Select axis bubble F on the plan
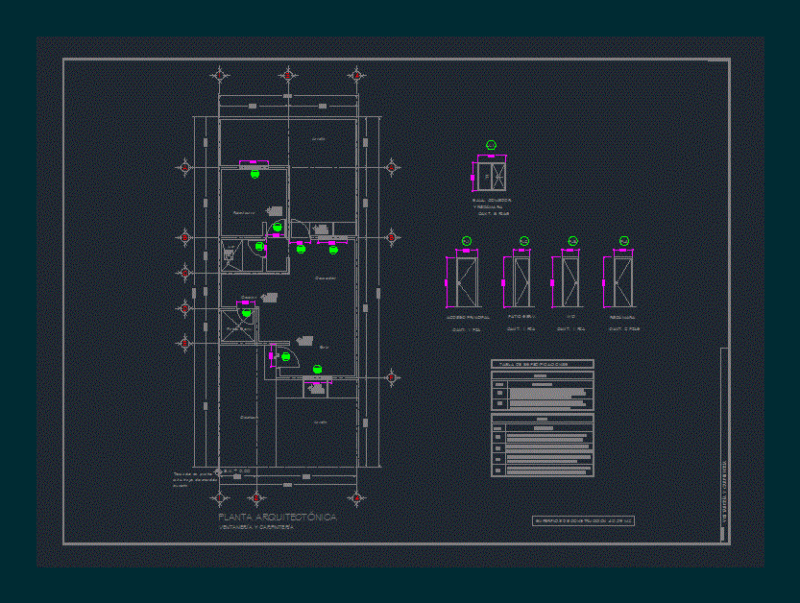Viewport: 800px width, 603px height. (392, 378)
